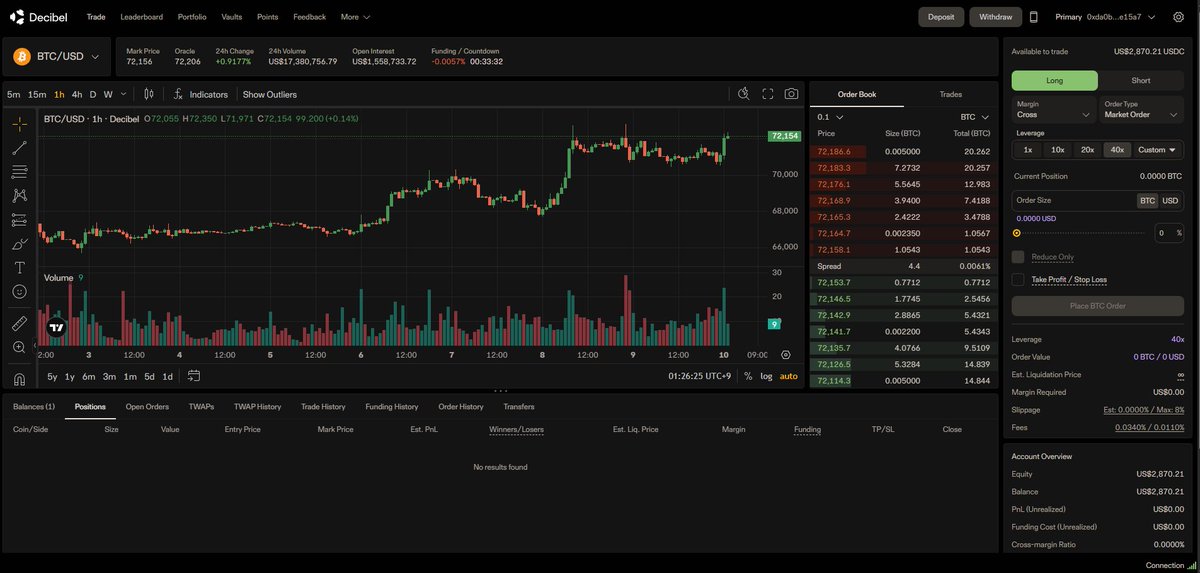Click the Connection status signal icon
This screenshot has width=1200, height=573.
(1190, 565)
